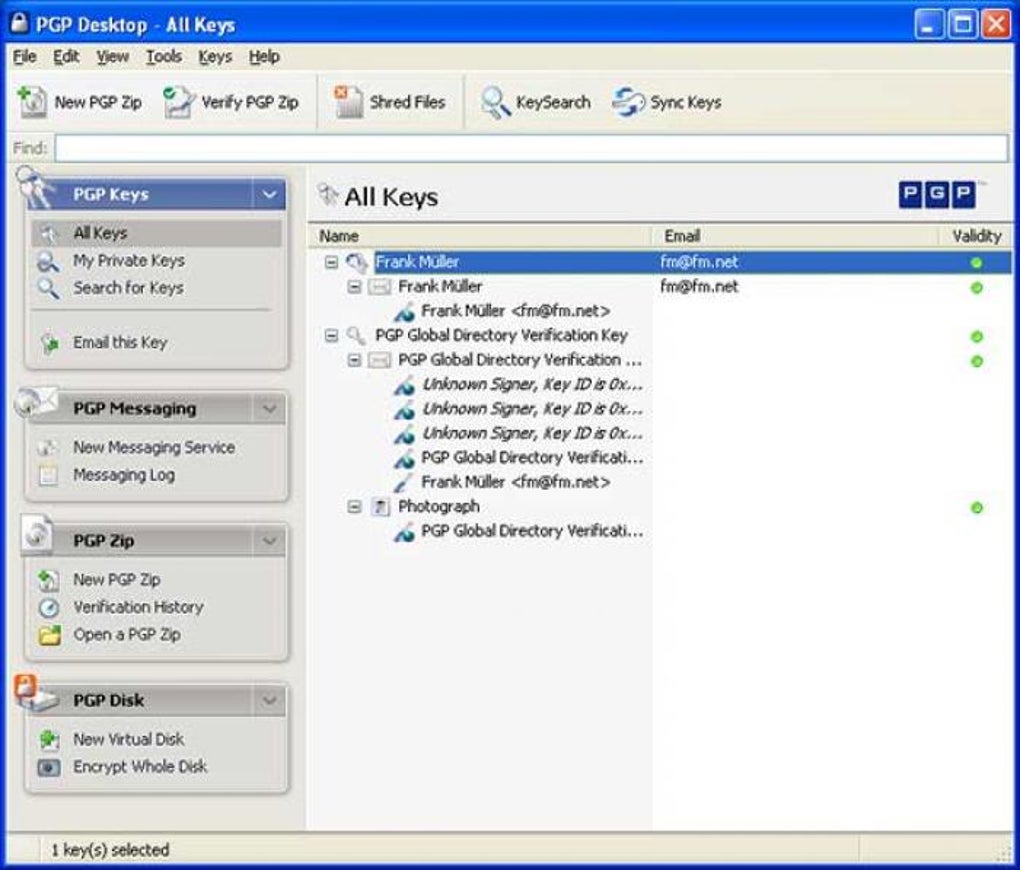Click the Photograph row icon
This screenshot has height=870, width=1020.
click(x=380, y=507)
